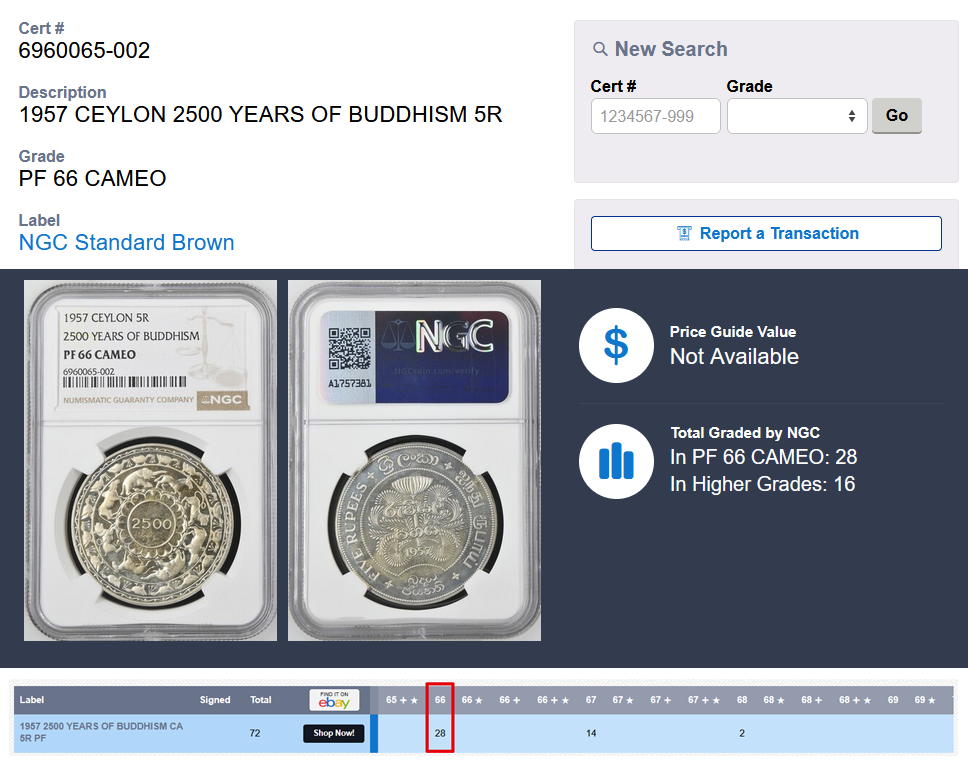This screenshot has height=774, width=968.
Task: Open the reverse coin slab image
Action: click(x=414, y=460)
